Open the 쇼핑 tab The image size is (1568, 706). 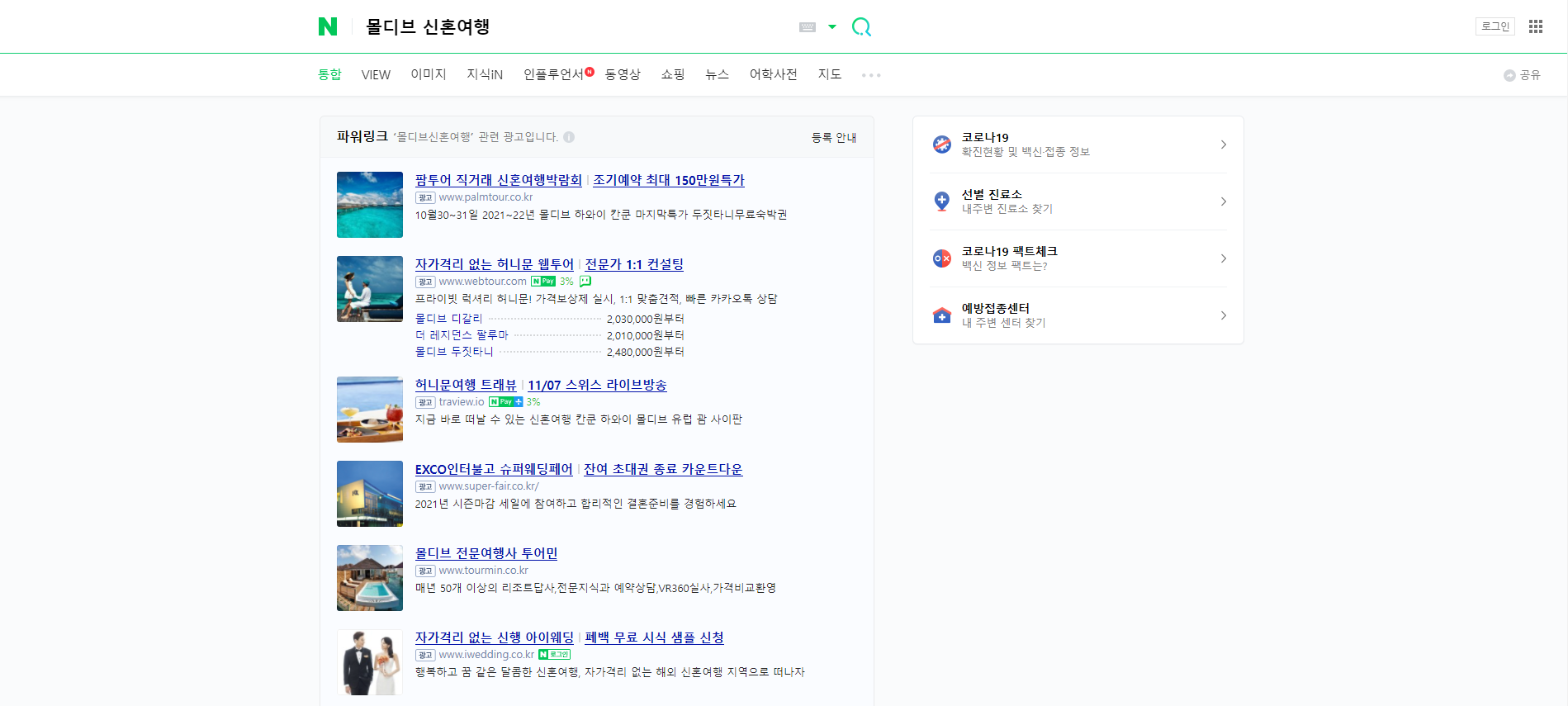pyautogui.click(x=673, y=74)
